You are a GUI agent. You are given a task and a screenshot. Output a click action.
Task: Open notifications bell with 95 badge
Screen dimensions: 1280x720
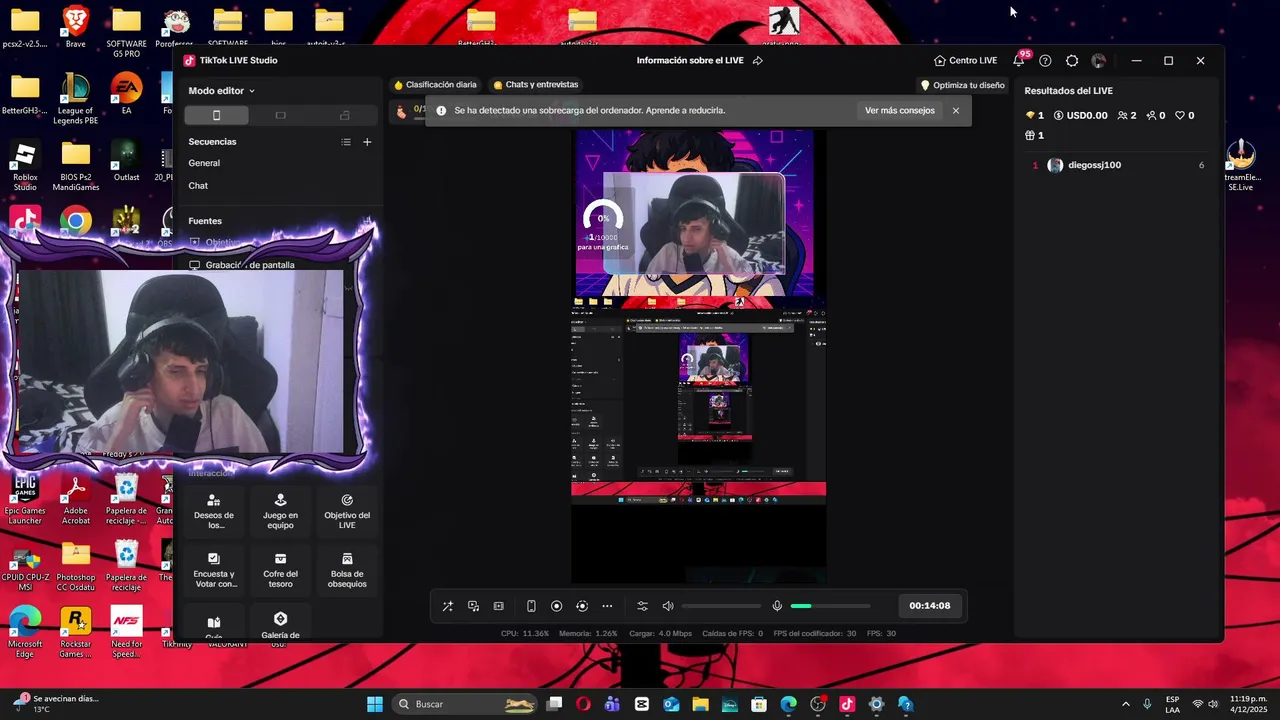(1019, 60)
